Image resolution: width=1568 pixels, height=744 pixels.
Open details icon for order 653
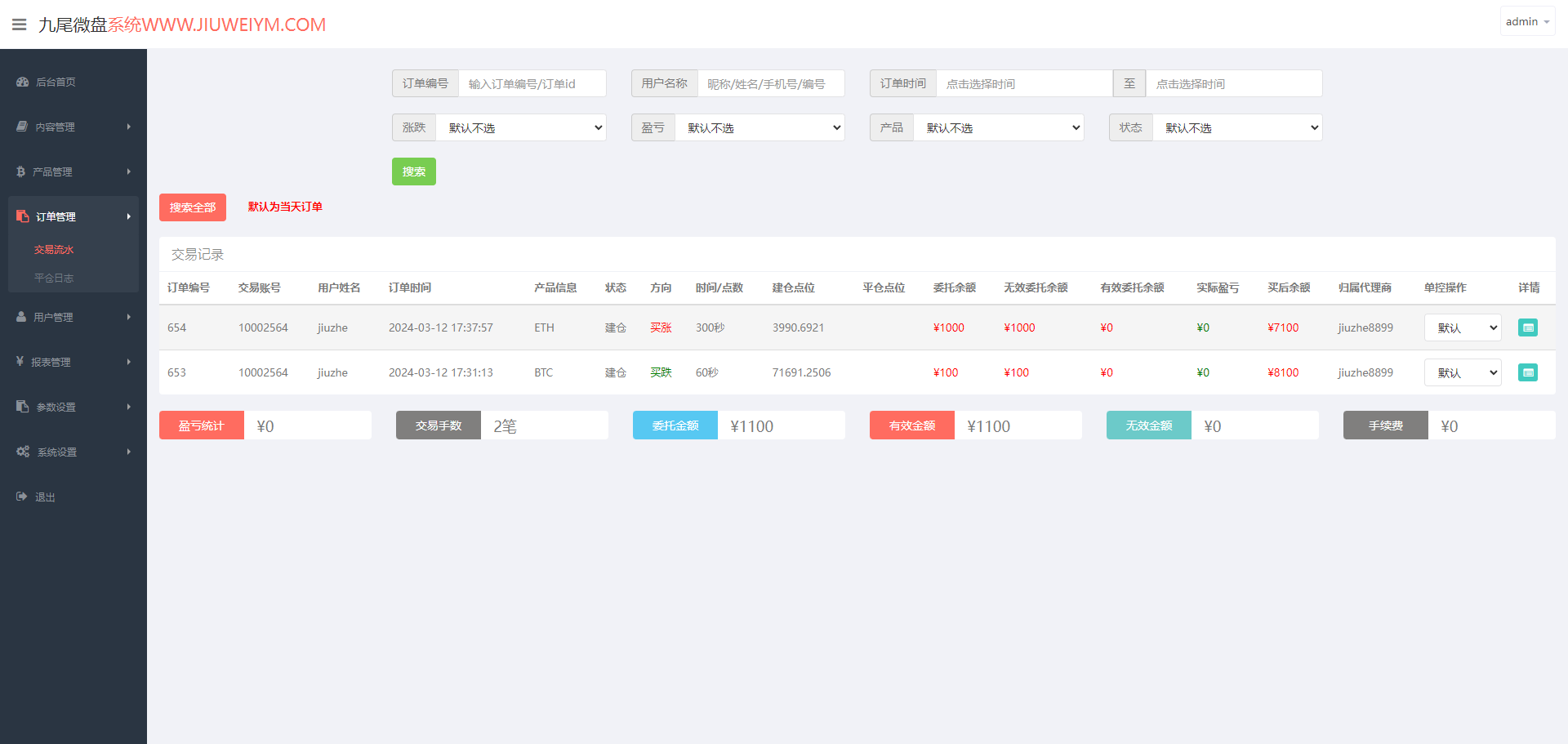tap(1527, 372)
